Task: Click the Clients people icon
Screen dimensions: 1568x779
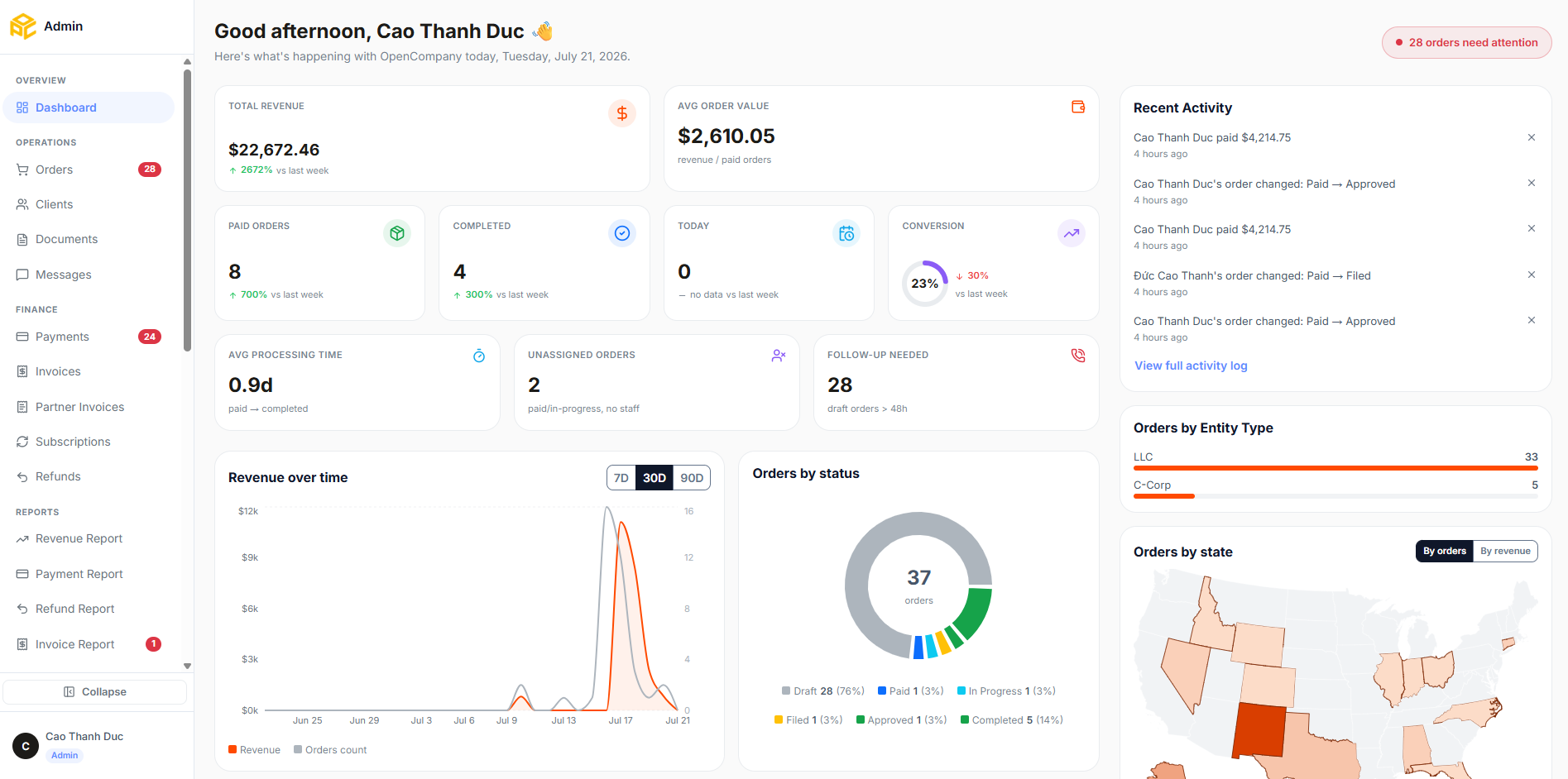Action: pyautogui.click(x=22, y=204)
